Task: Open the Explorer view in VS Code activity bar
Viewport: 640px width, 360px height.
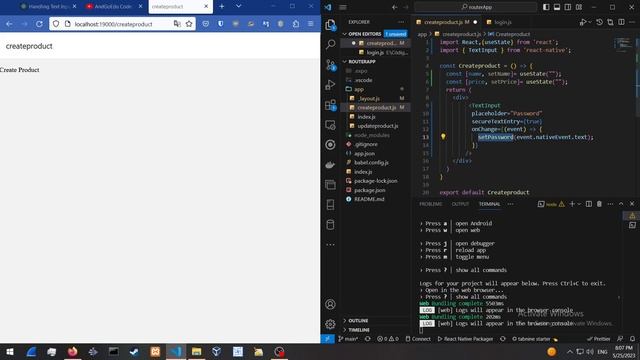Action: tap(330, 25)
